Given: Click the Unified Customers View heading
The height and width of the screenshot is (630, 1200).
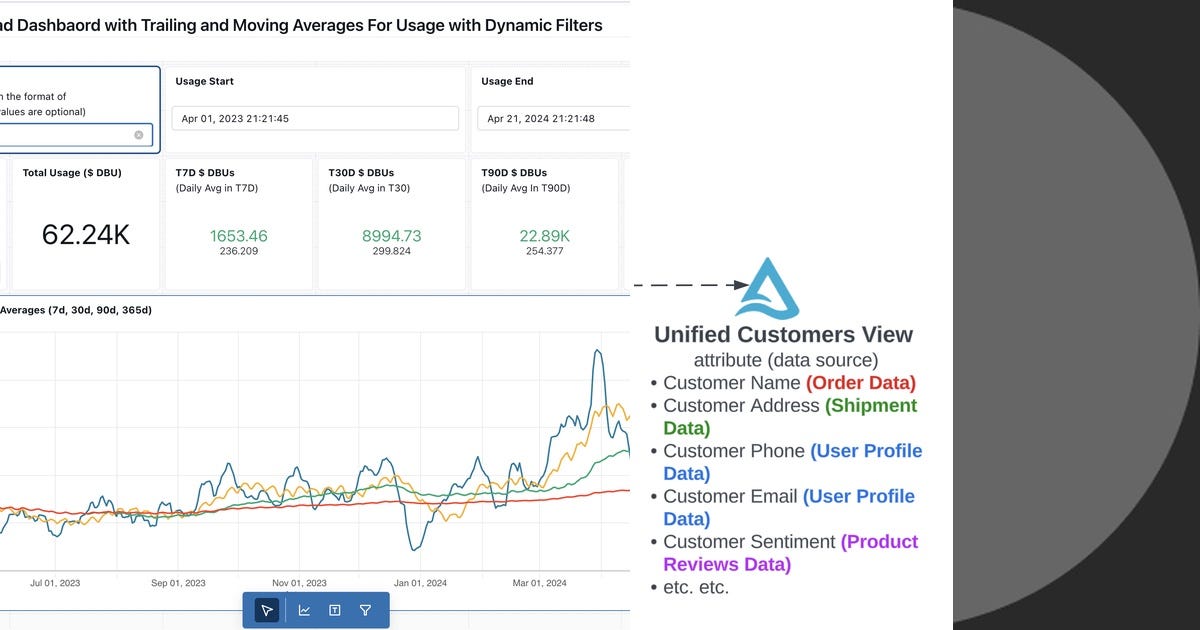Looking at the screenshot, I should click(784, 334).
